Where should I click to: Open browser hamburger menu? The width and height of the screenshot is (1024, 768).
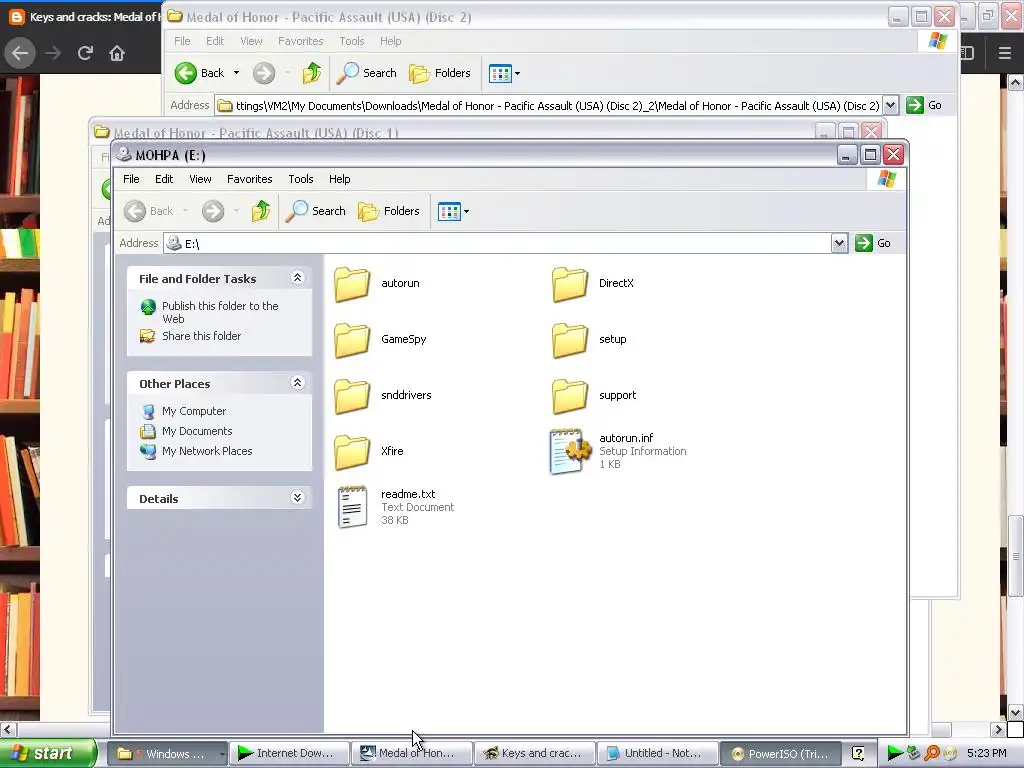(1004, 53)
